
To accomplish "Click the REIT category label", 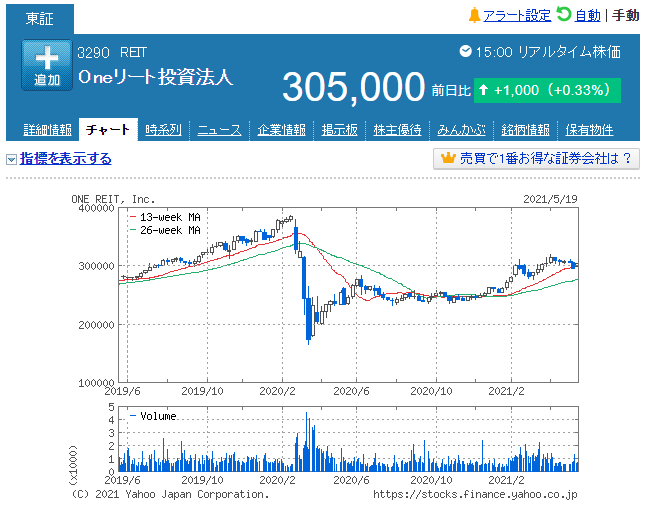I will click(x=133, y=52).
